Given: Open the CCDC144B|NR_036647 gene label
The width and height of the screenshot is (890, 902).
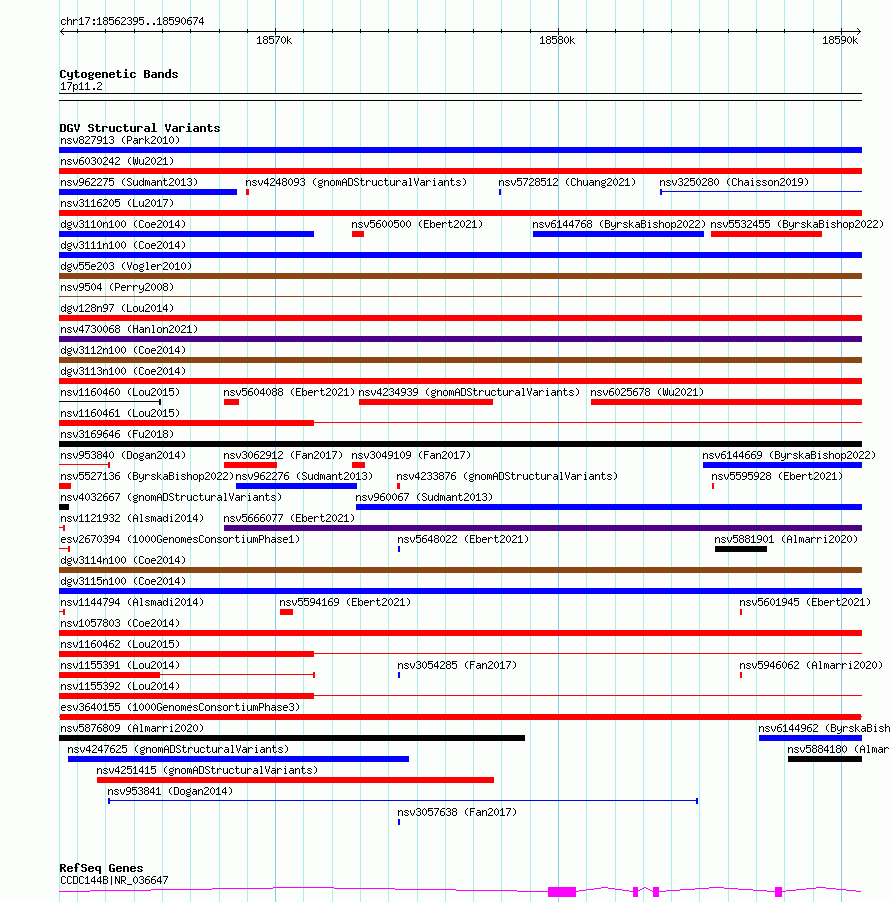Looking at the screenshot, I should (x=114, y=880).
